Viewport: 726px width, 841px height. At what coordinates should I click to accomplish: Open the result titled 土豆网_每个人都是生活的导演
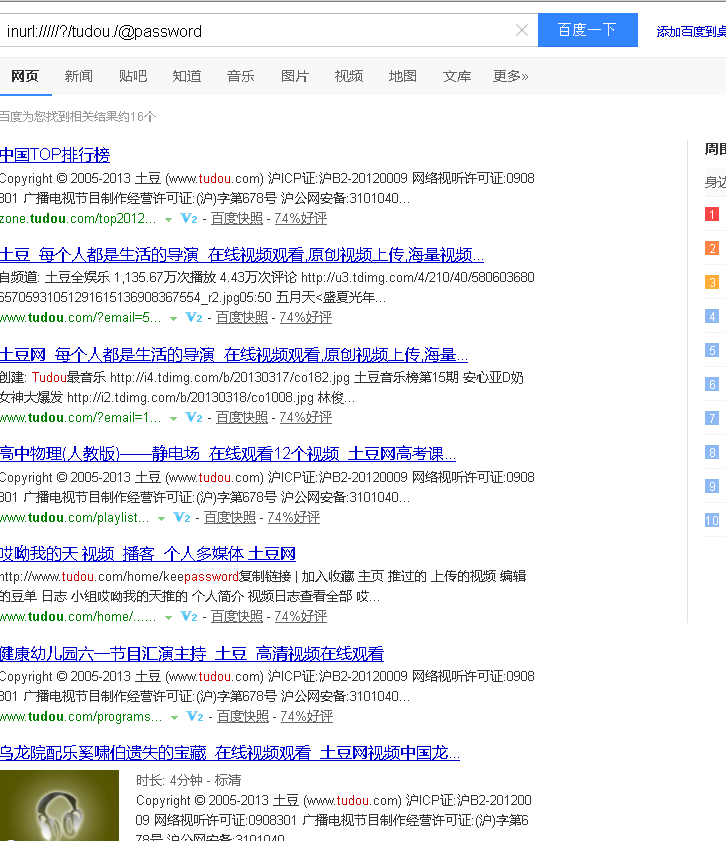point(234,355)
